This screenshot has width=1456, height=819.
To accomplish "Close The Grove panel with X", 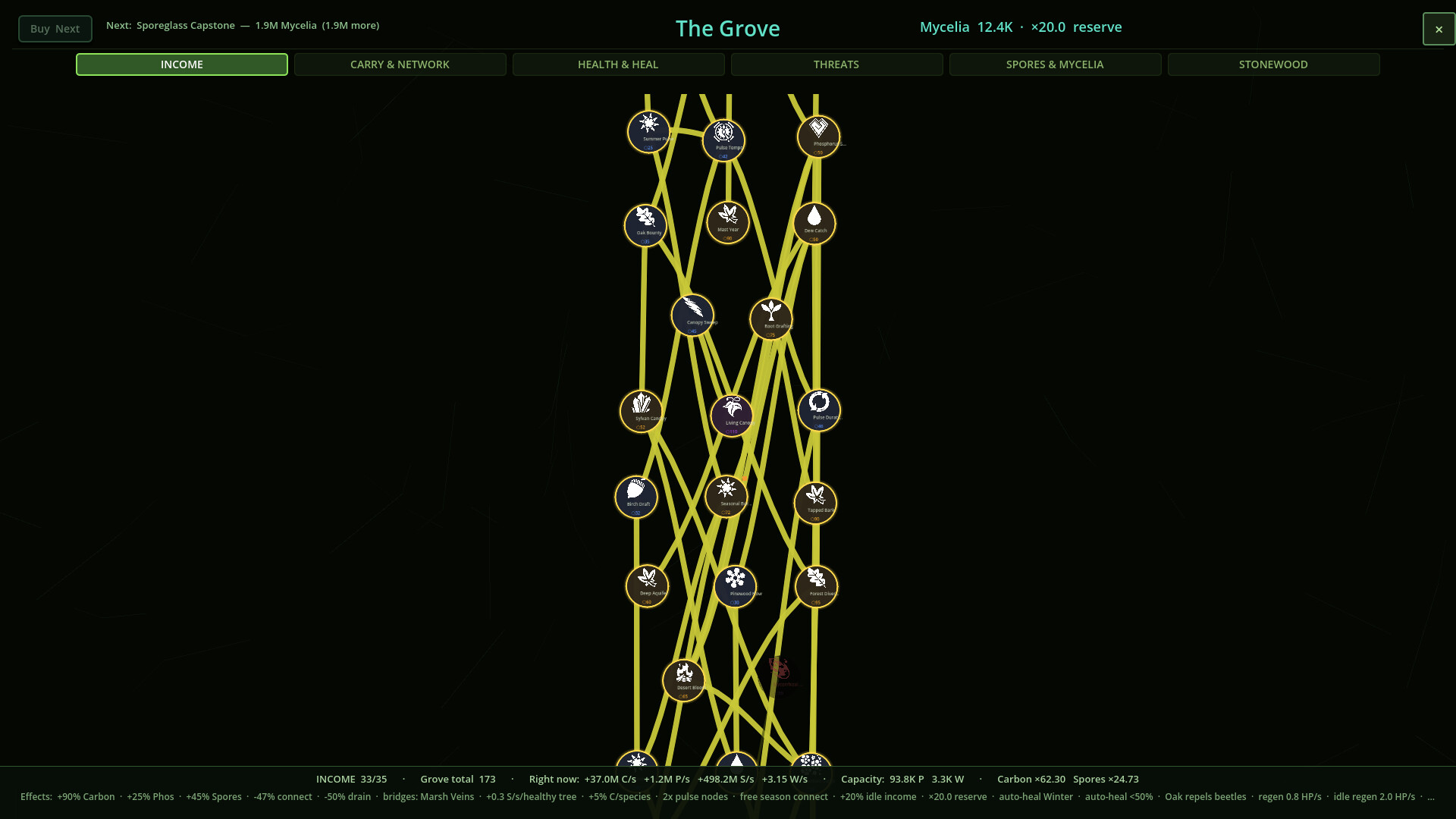I will tap(1439, 29).
